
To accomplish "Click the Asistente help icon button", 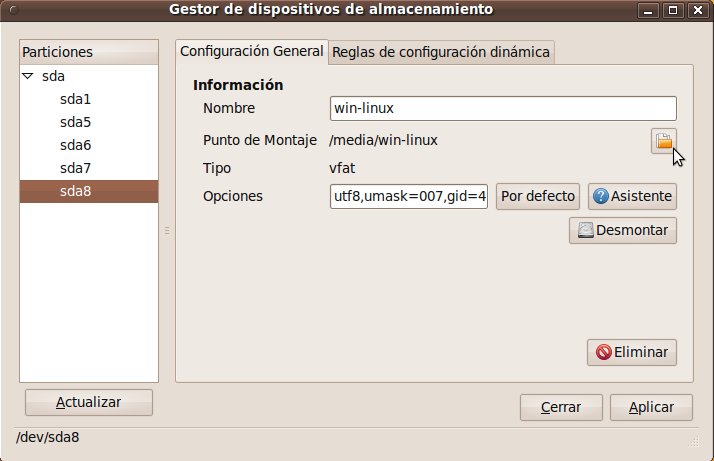I will click(x=632, y=196).
